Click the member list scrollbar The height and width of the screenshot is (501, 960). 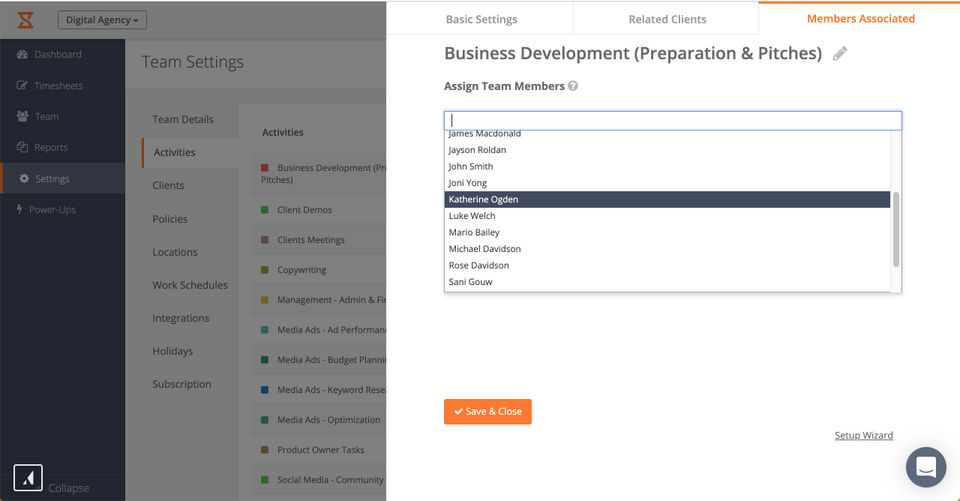896,229
